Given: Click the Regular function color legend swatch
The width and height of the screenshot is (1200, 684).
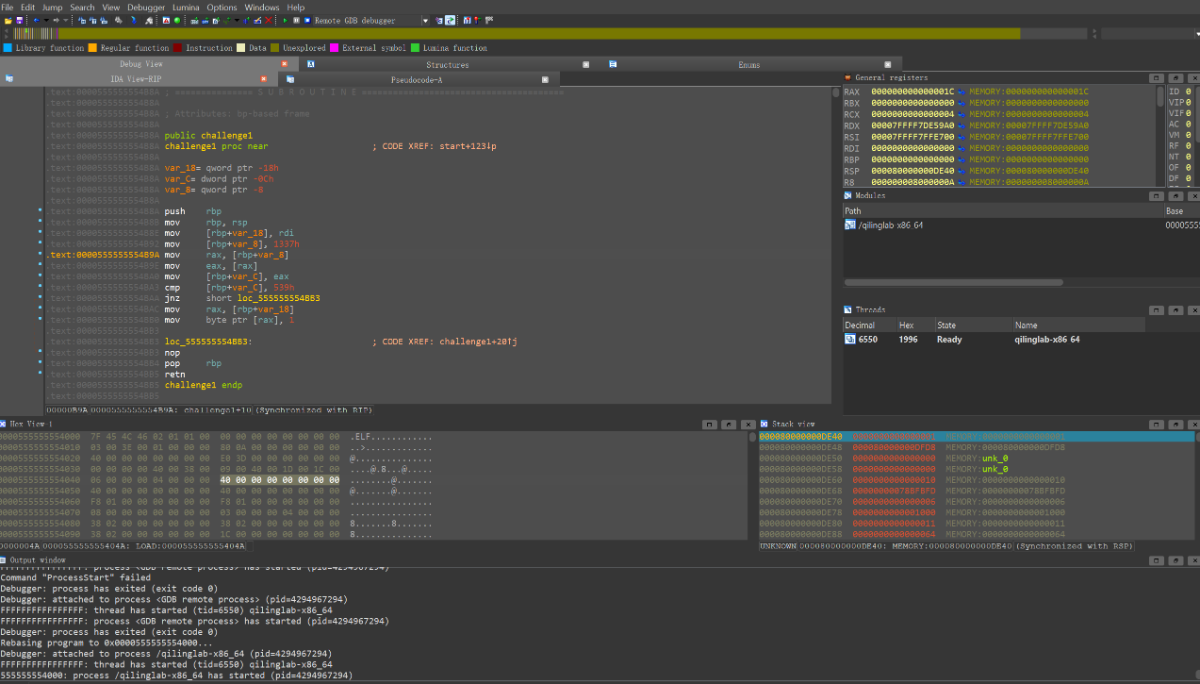Looking at the screenshot, I should (92, 48).
